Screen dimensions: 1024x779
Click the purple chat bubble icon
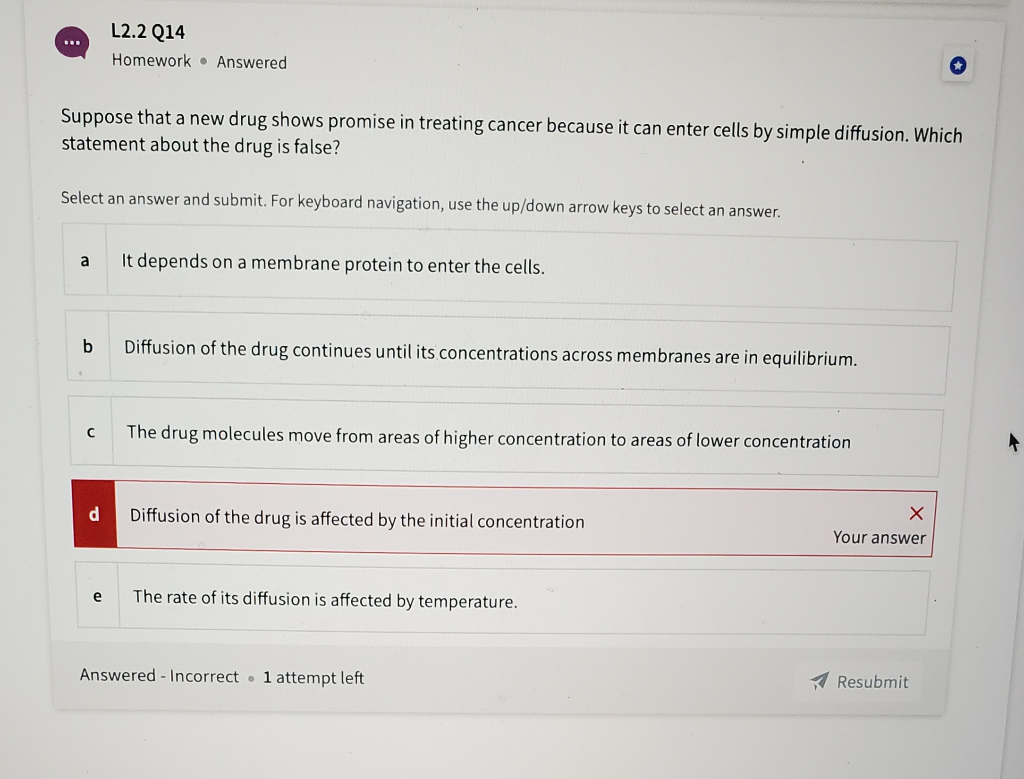[73, 42]
